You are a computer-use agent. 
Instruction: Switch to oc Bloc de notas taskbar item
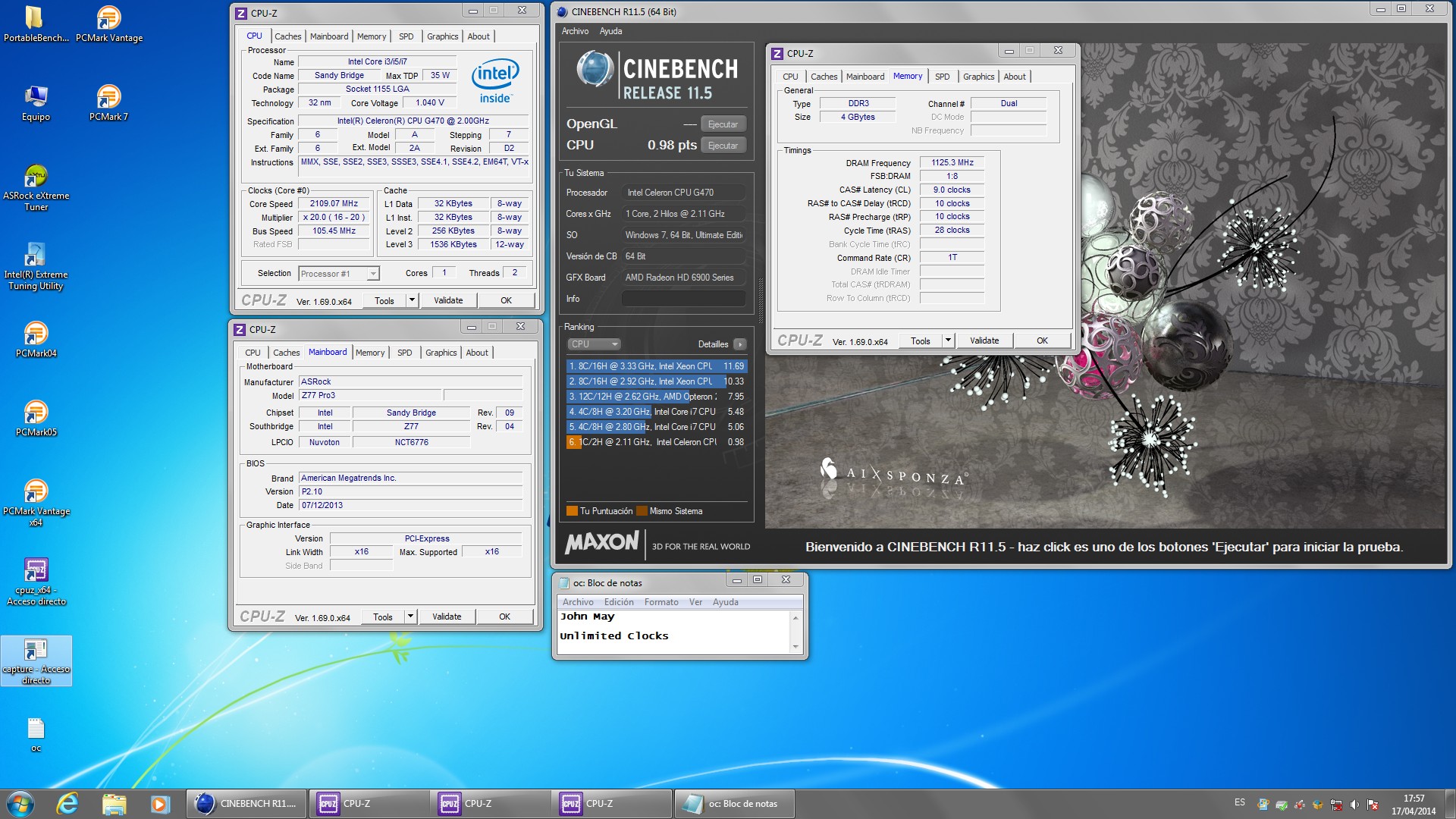click(x=734, y=804)
